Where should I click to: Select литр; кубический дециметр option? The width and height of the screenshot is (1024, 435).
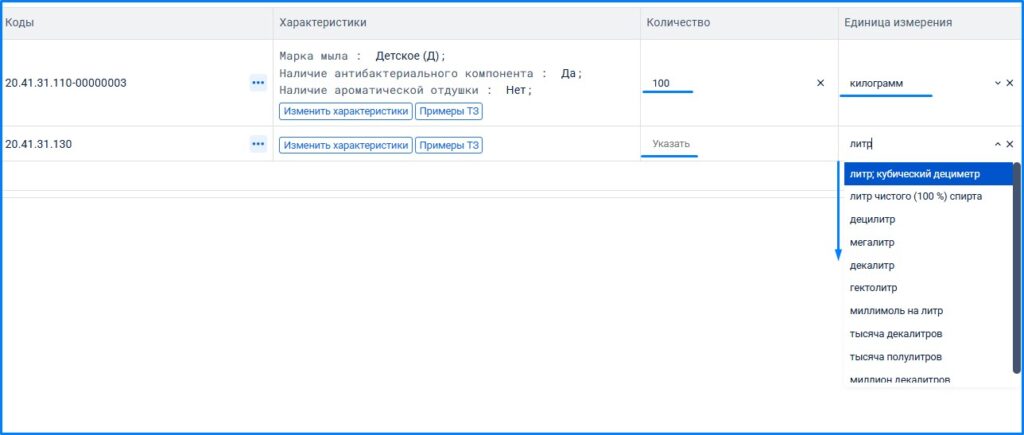tap(928, 174)
